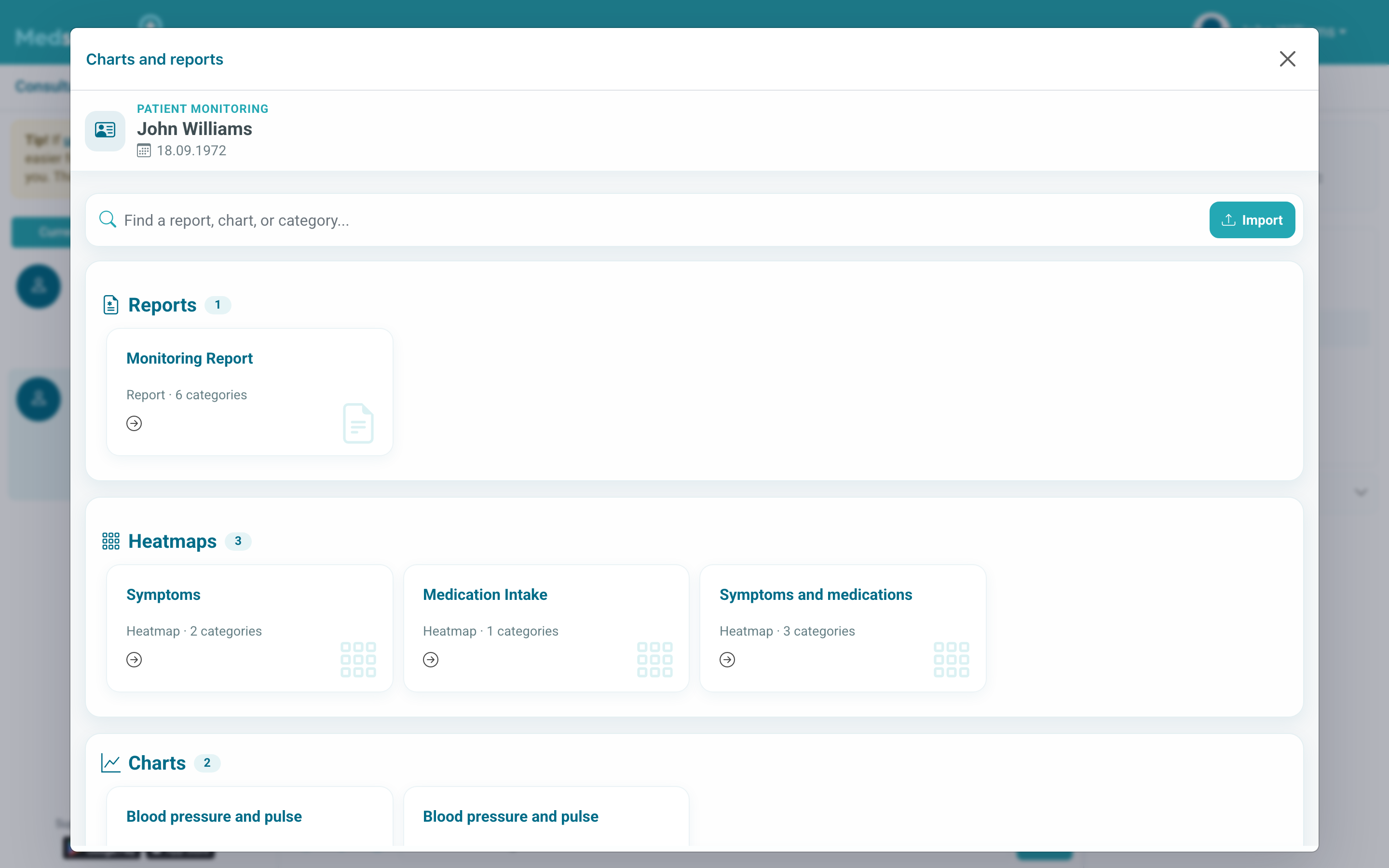Click the birth date 18.09.1972

191,150
